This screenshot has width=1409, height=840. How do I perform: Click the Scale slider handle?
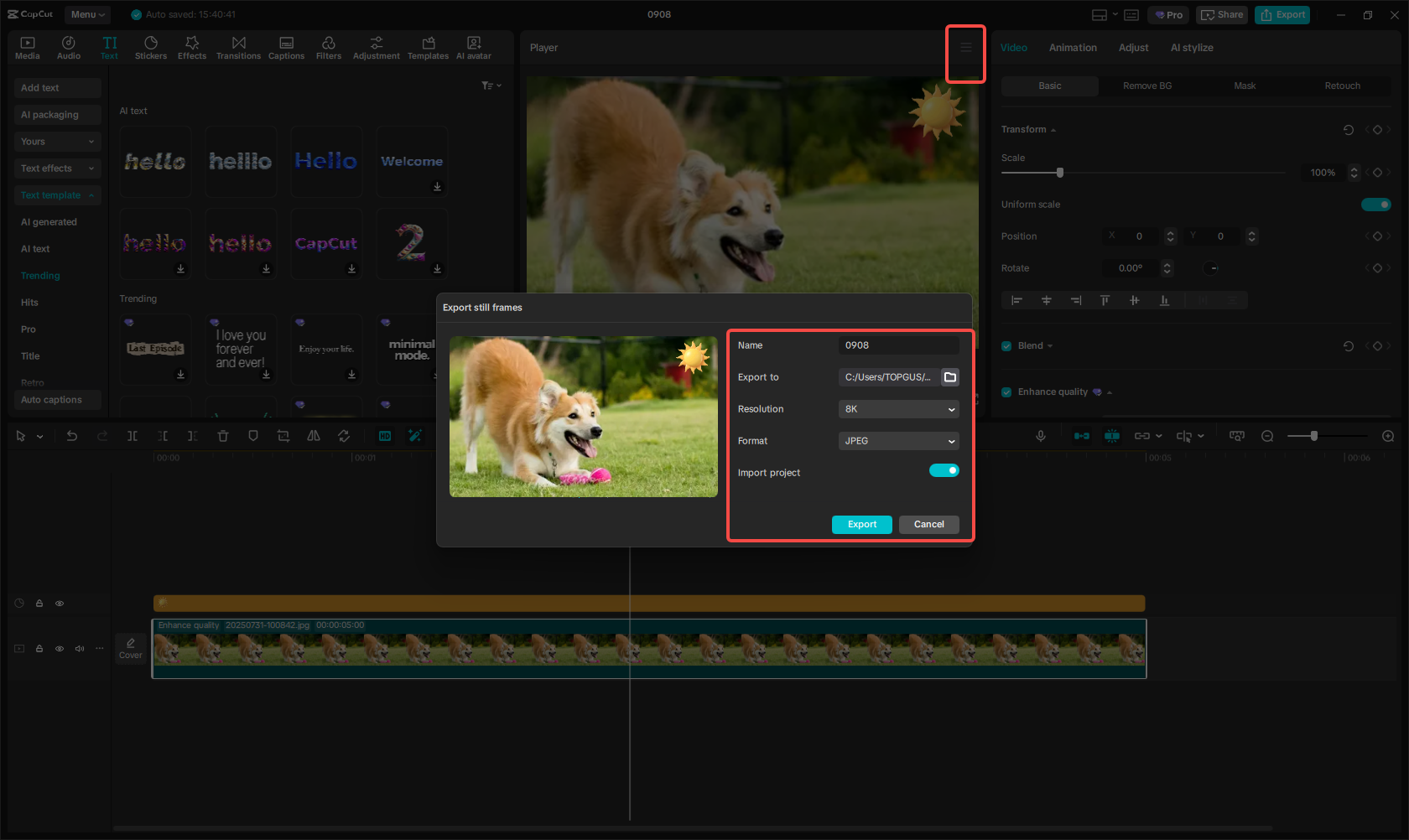1060,173
